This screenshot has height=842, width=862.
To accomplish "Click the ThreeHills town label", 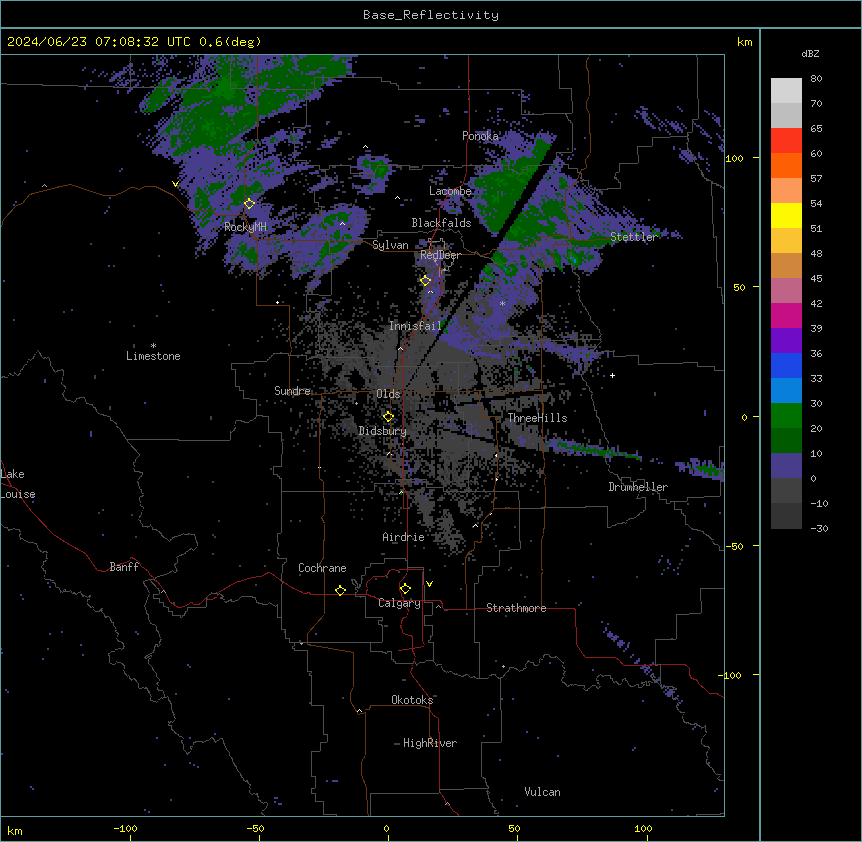I will tap(537, 418).
